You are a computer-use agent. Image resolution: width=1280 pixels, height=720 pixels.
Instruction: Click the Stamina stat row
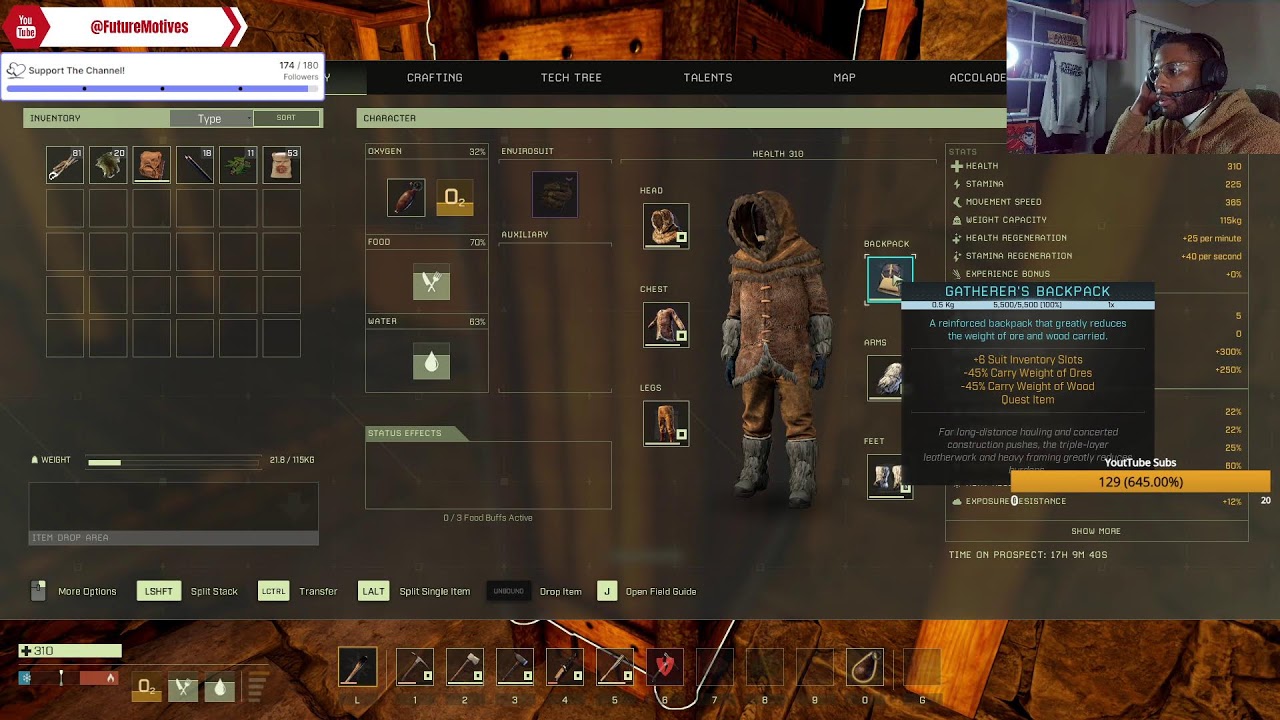(x=1097, y=184)
